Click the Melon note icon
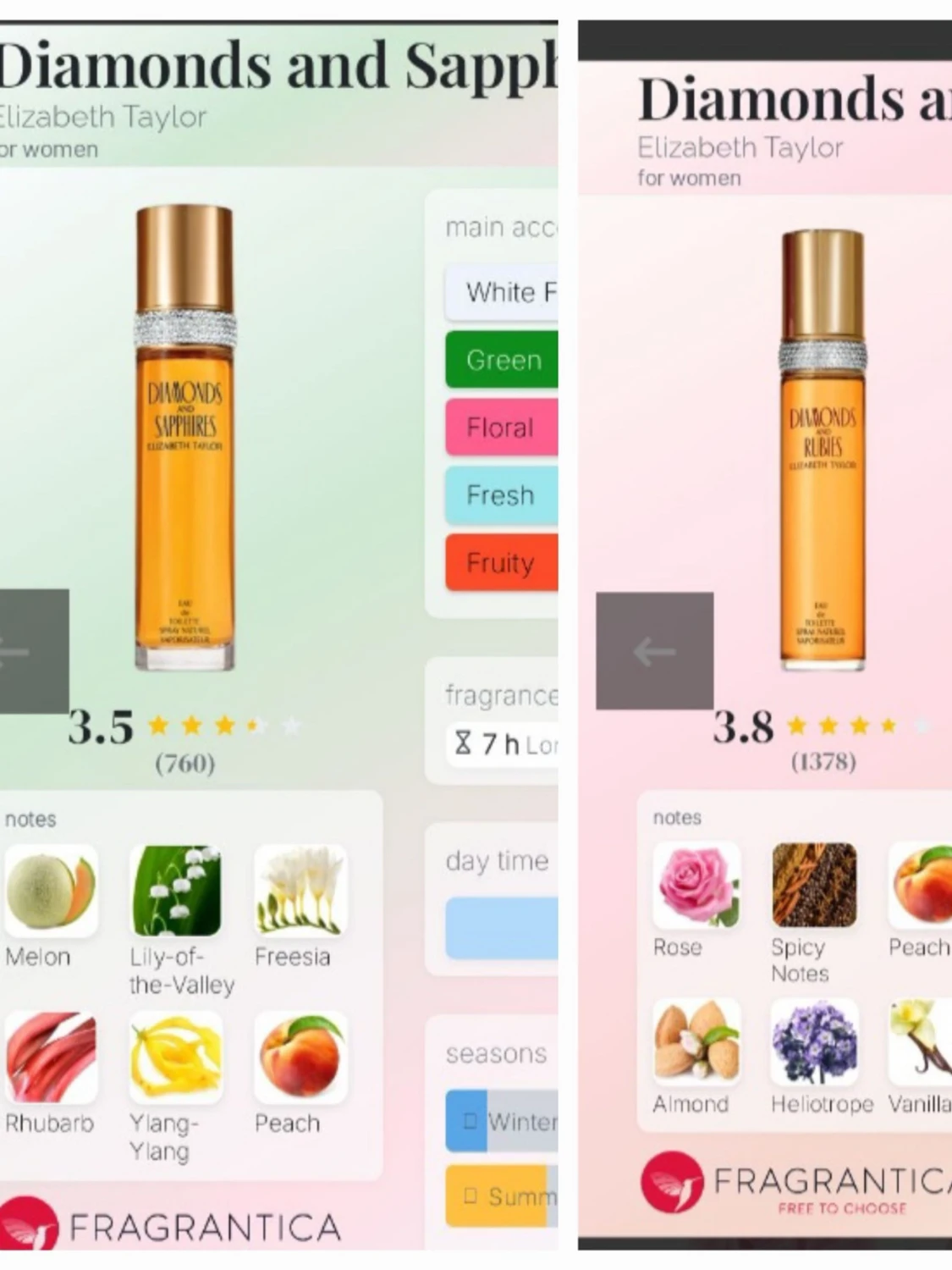 click(50, 891)
